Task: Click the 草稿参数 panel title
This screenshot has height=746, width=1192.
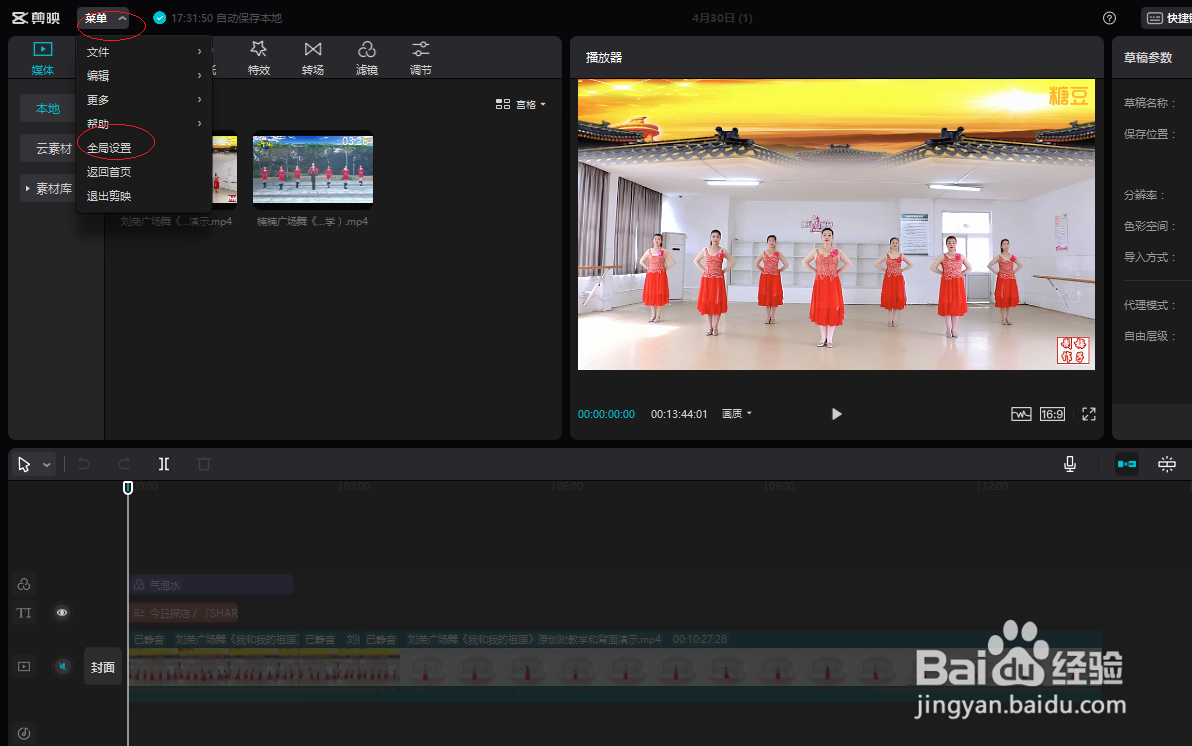Action: click(1148, 58)
